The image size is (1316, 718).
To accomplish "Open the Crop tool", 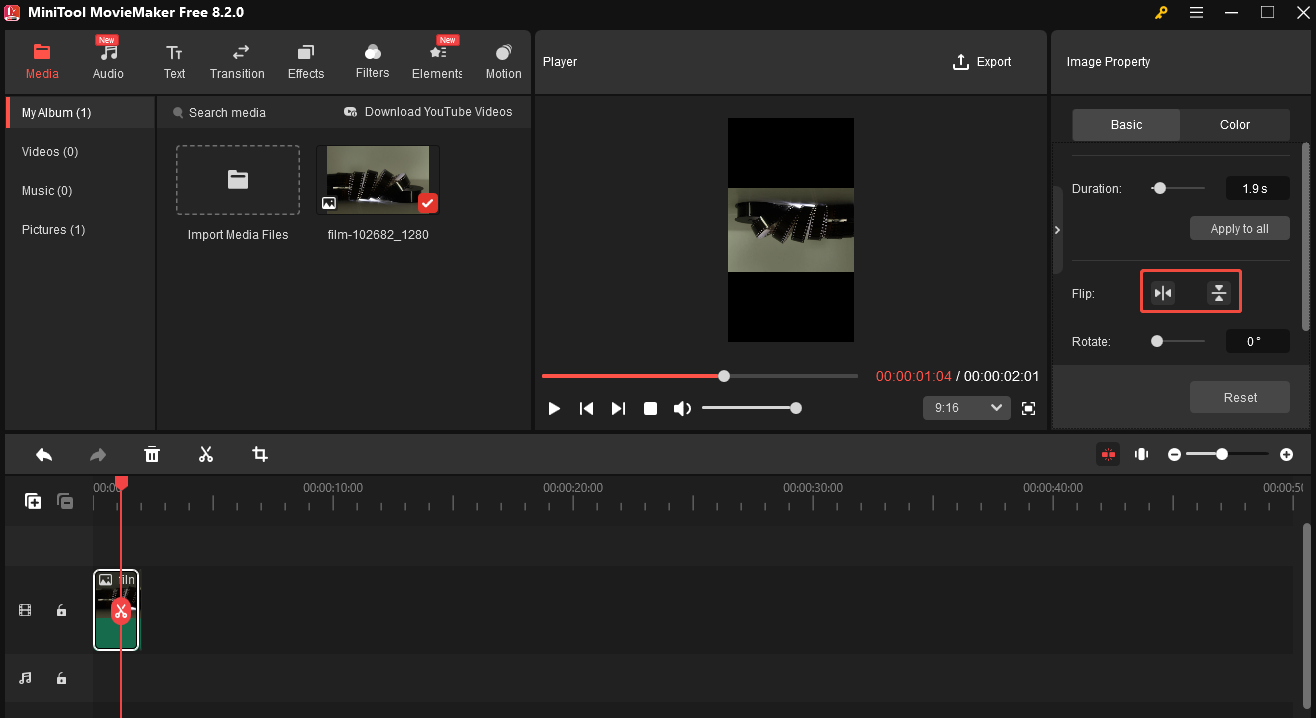I will [x=260, y=454].
